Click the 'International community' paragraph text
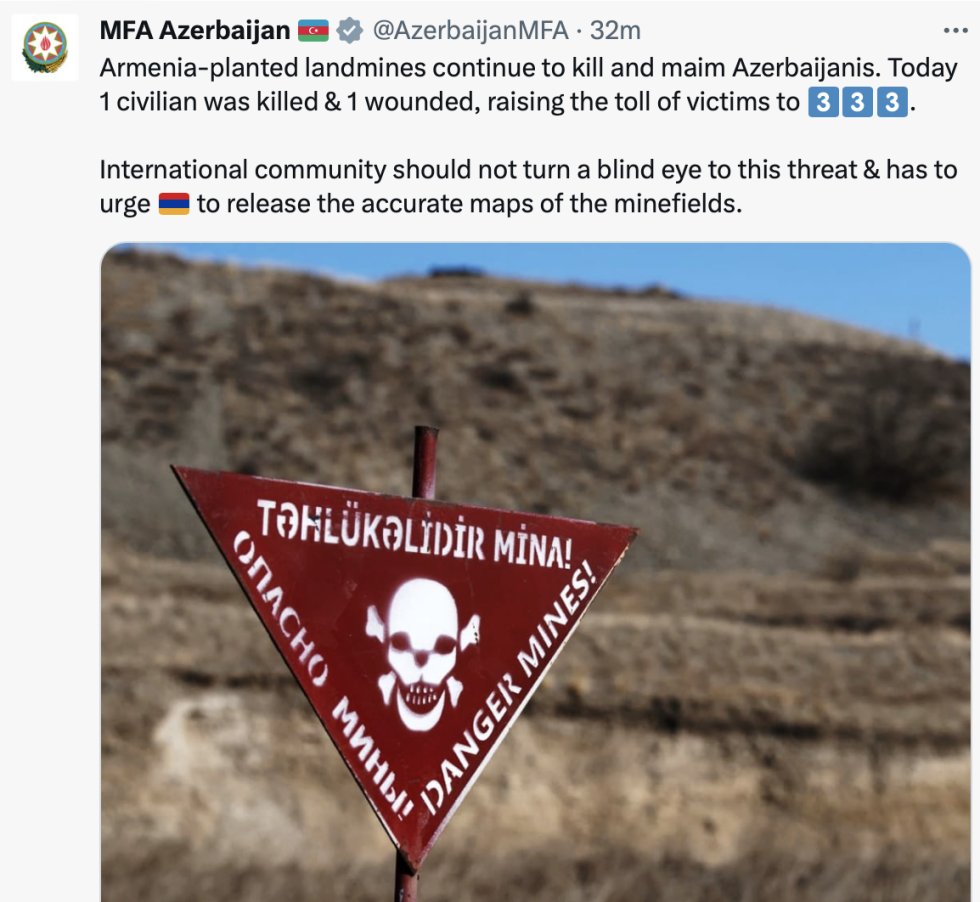This screenshot has width=980, height=902. 528,187
